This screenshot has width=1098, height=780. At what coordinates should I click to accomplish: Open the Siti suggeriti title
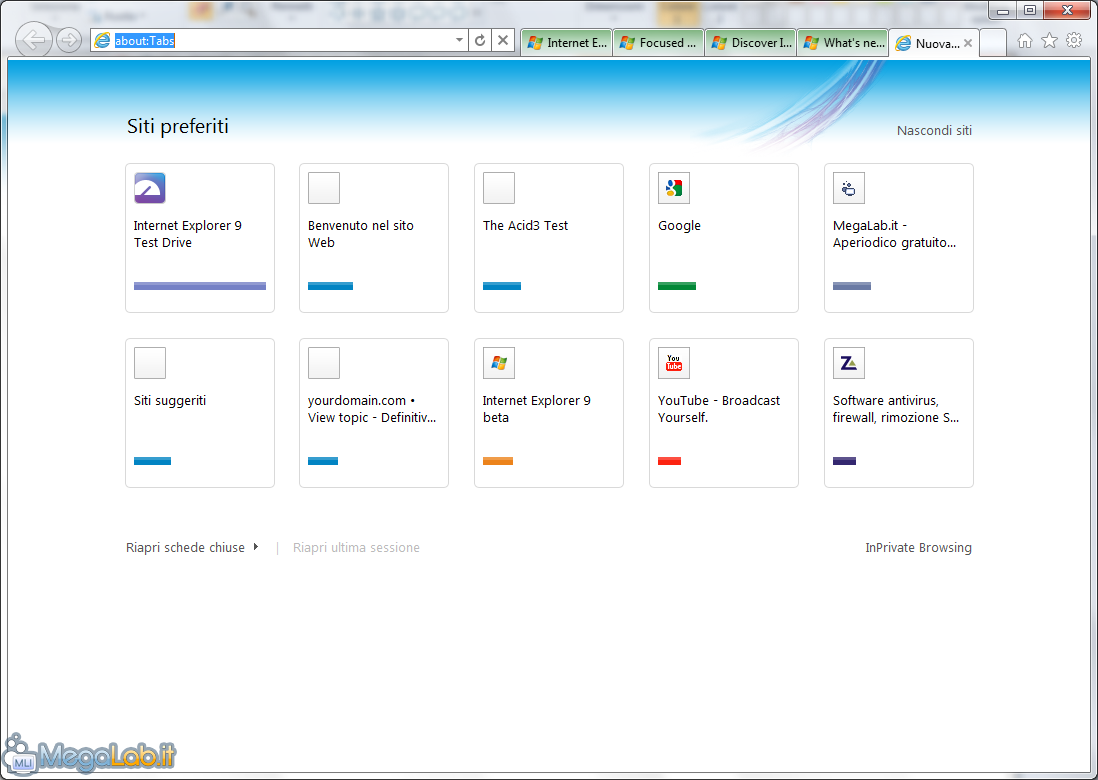point(170,401)
